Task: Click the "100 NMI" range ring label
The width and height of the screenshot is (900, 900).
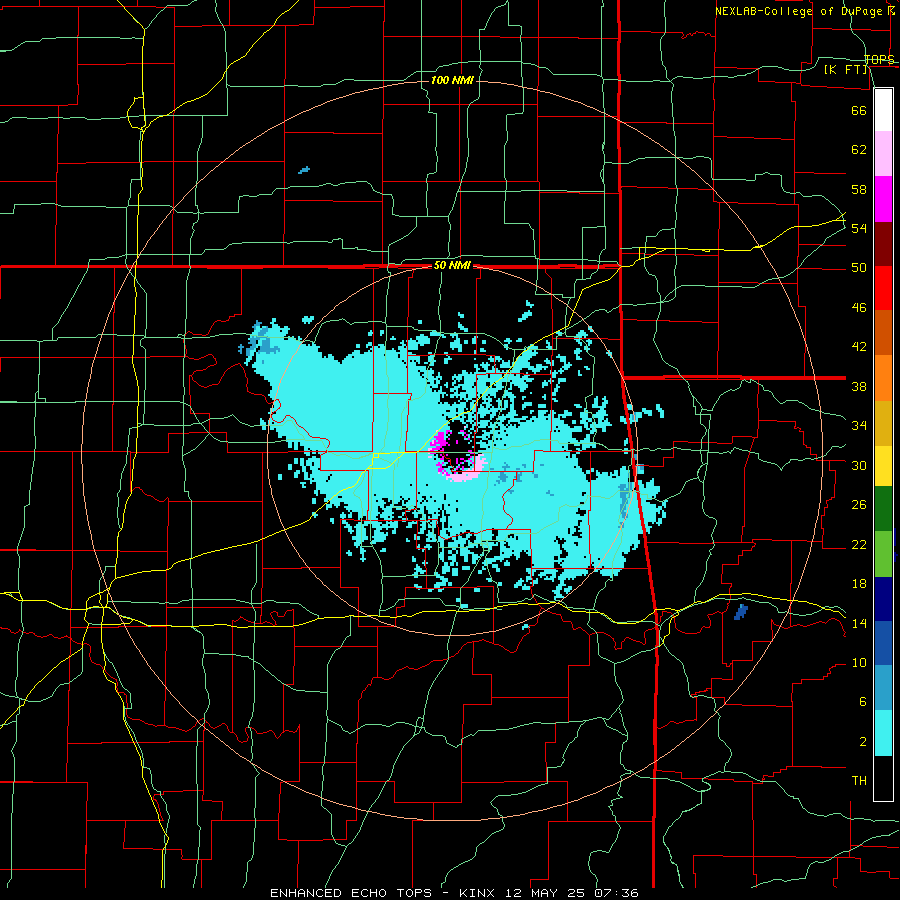Action: (452, 80)
